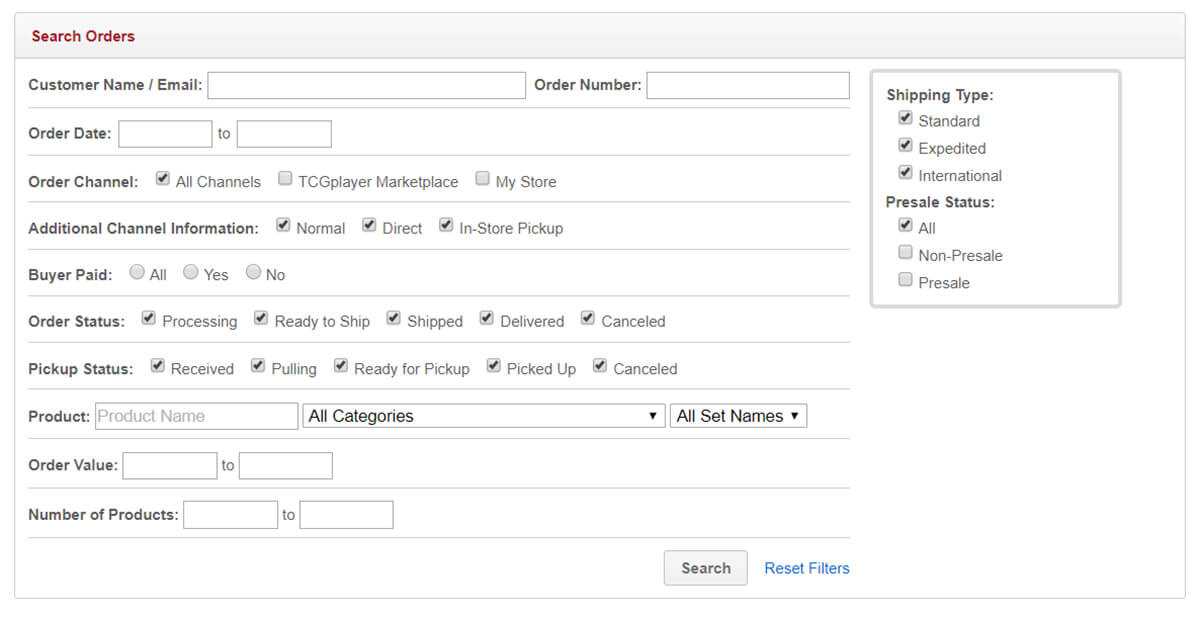Click the Order Date end field

click(284, 134)
